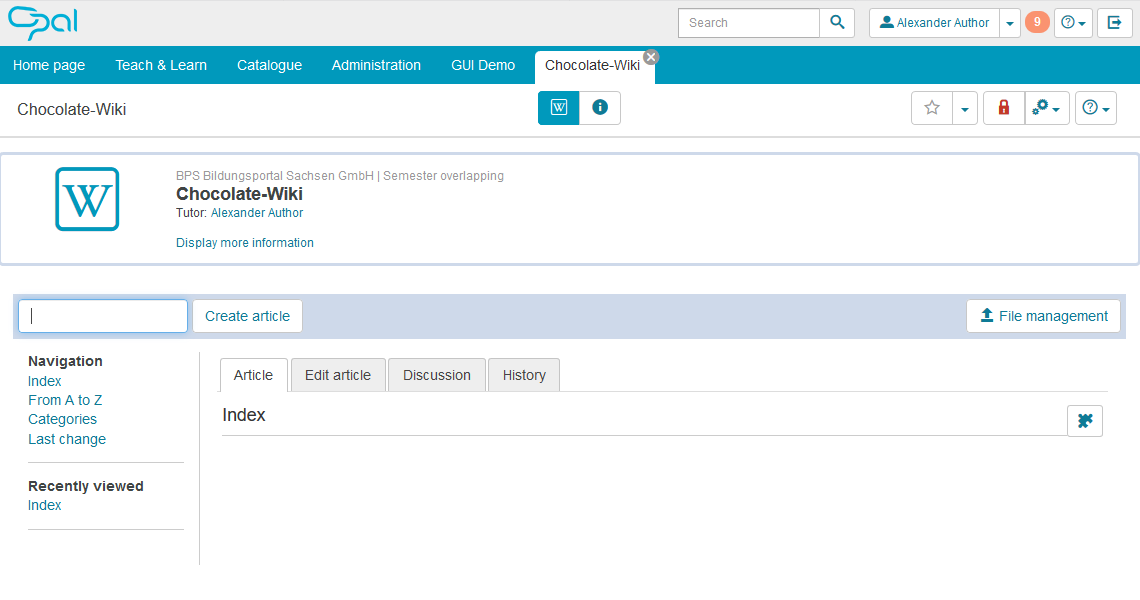Switch to the Edit article tab
This screenshot has height=600, width=1140.
pos(338,375)
